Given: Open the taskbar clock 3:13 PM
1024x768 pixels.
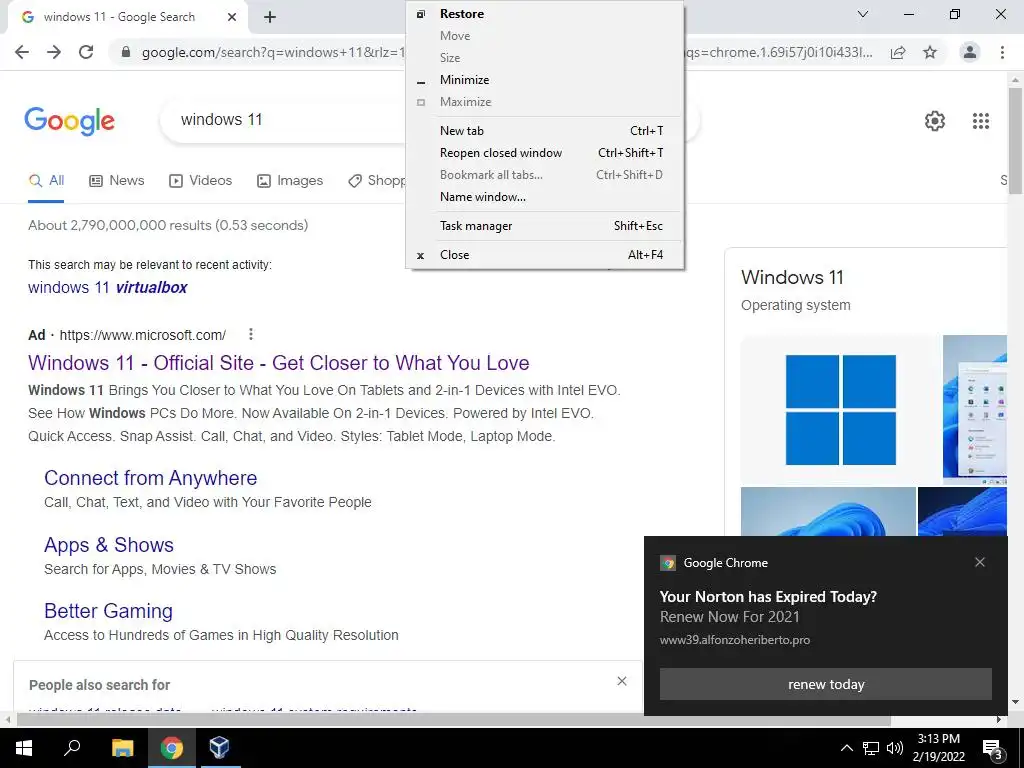Looking at the screenshot, I should pos(938,748).
